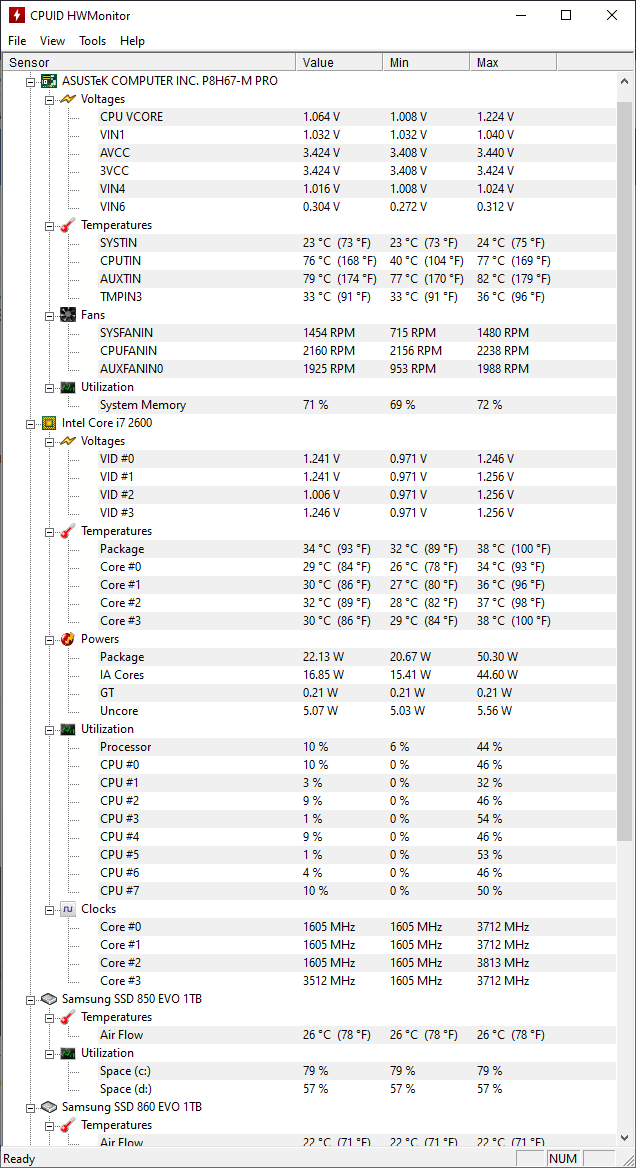Click the Max column header

[513, 63]
